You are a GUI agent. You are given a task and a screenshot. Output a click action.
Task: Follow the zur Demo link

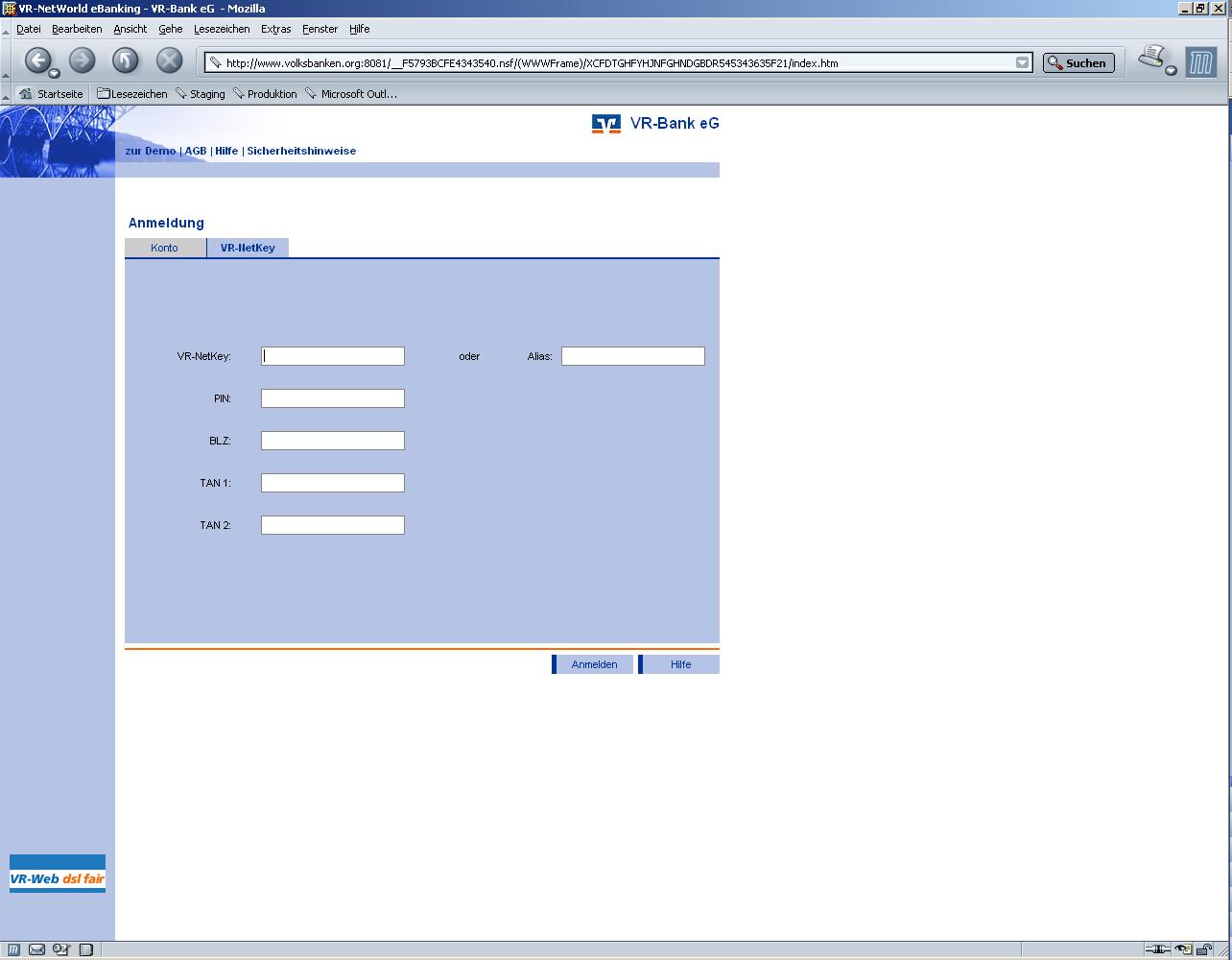[151, 151]
